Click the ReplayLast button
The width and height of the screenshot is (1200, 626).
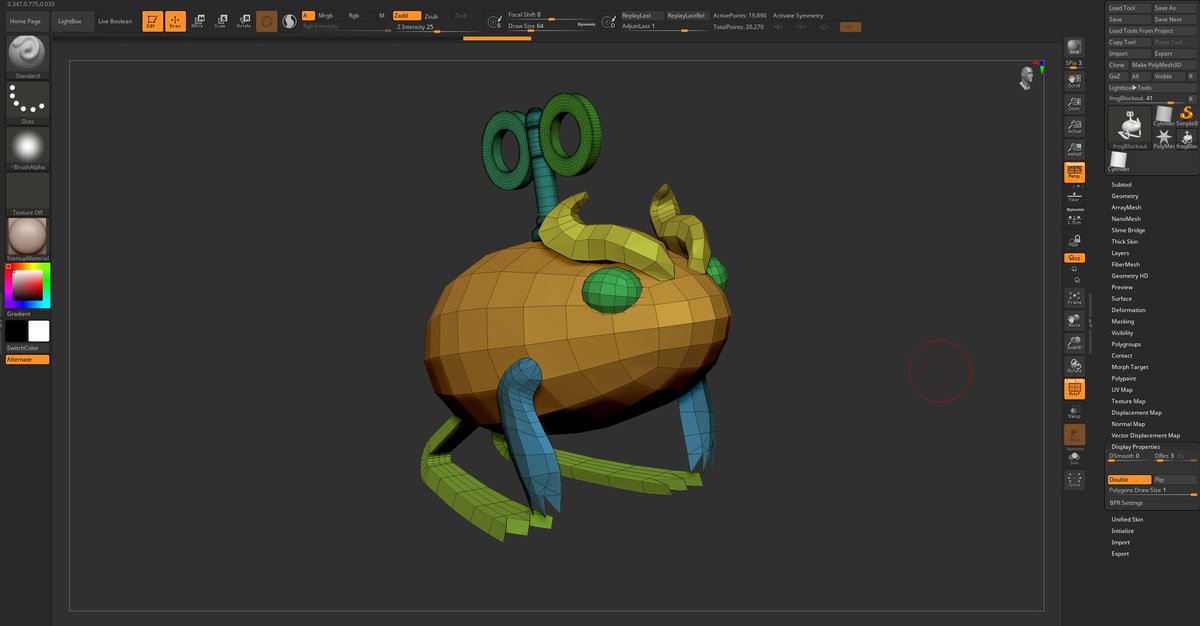[x=641, y=16]
